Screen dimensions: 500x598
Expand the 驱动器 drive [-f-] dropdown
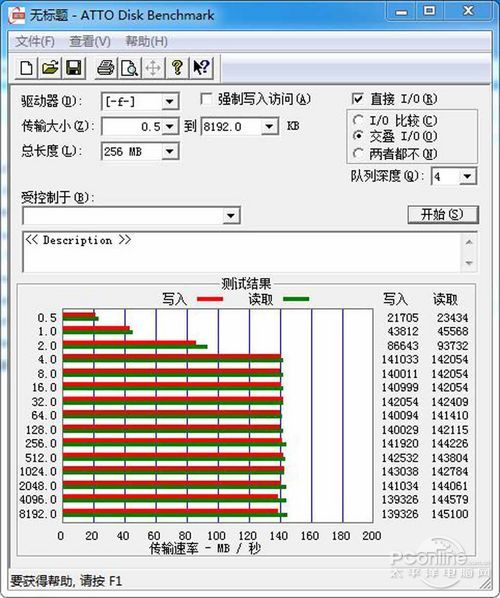point(169,102)
